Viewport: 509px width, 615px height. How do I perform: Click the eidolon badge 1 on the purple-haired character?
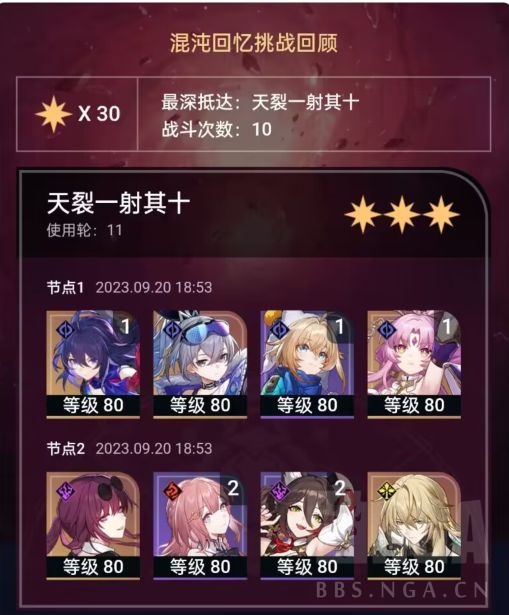(x=125, y=326)
